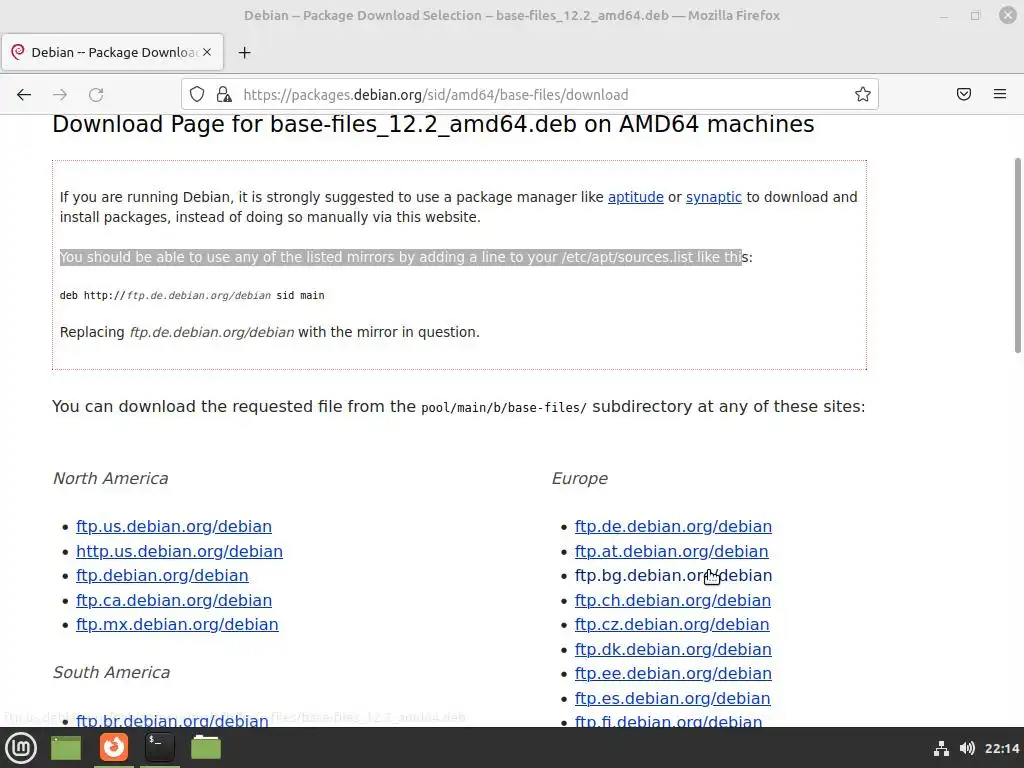This screenshot has width=1024, height=768.
Task: Click the South America heading
Action: pyautogui.click(x=111, y=672)
